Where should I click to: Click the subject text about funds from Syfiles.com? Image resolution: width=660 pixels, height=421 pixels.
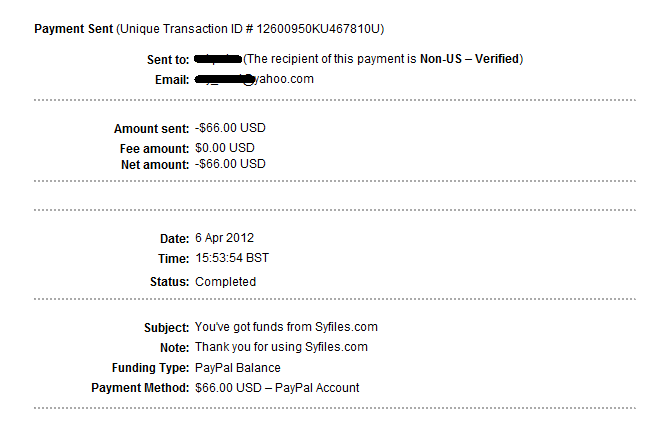286,328
